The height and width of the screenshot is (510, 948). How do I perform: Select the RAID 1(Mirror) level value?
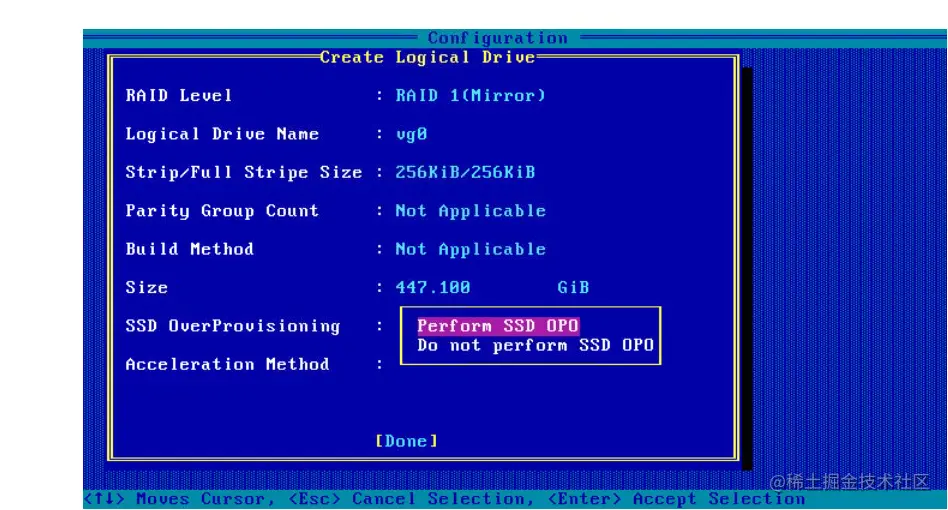pyautogui.click(x=470, y=95)
